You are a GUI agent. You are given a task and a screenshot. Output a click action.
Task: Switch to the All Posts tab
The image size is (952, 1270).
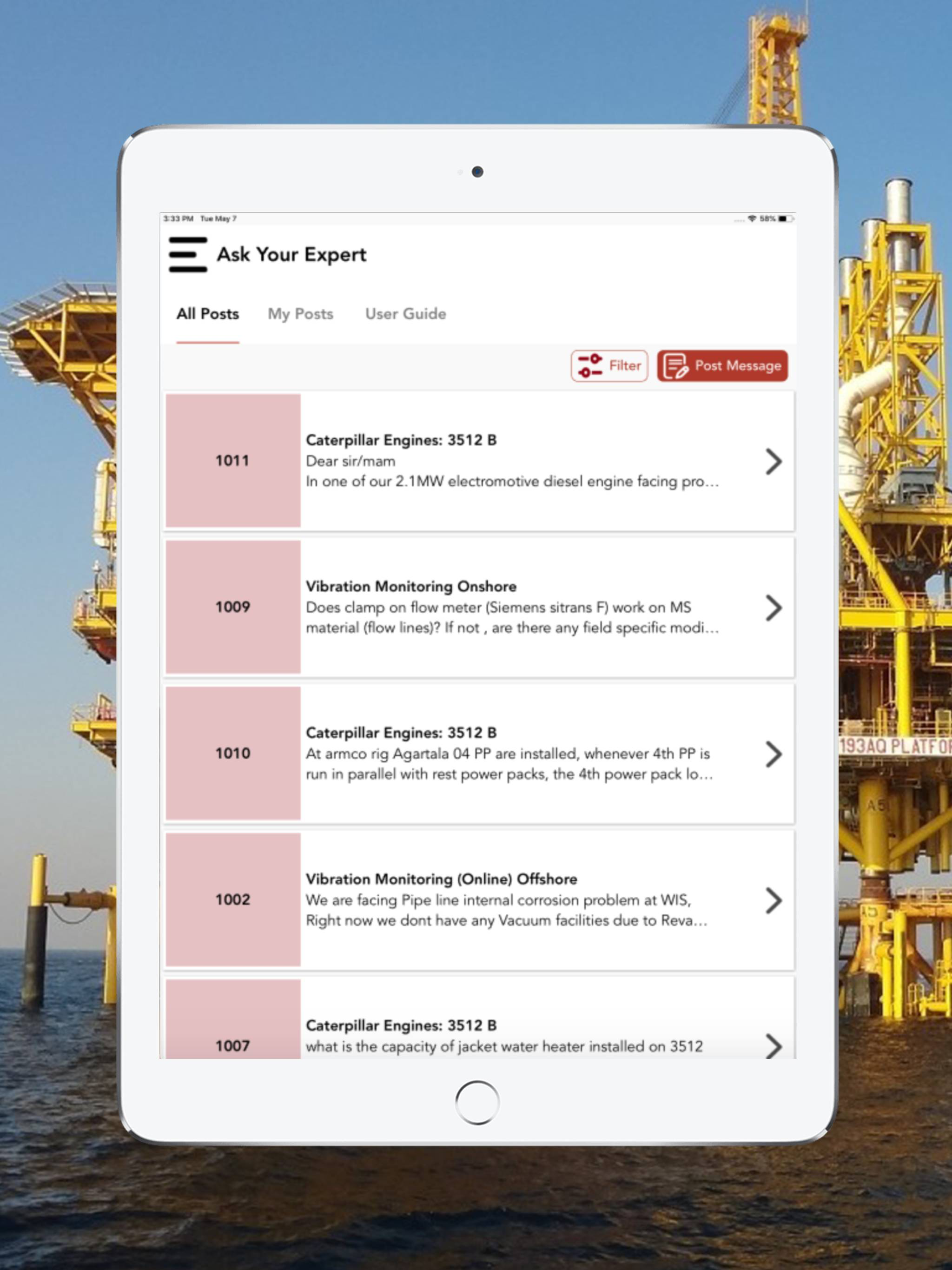pos(207,314)
